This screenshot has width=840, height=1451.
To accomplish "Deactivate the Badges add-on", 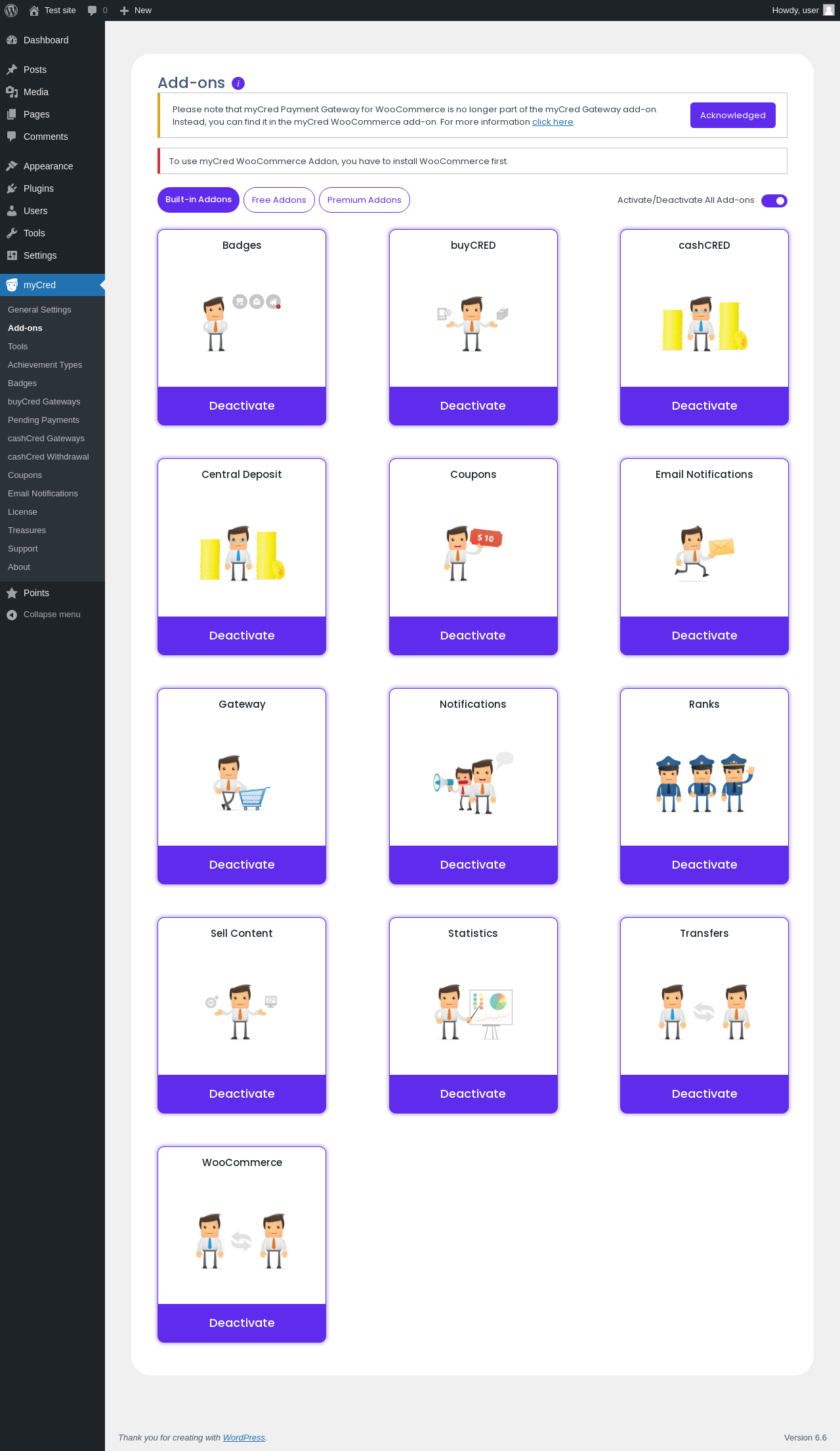I will pos(241,406).
